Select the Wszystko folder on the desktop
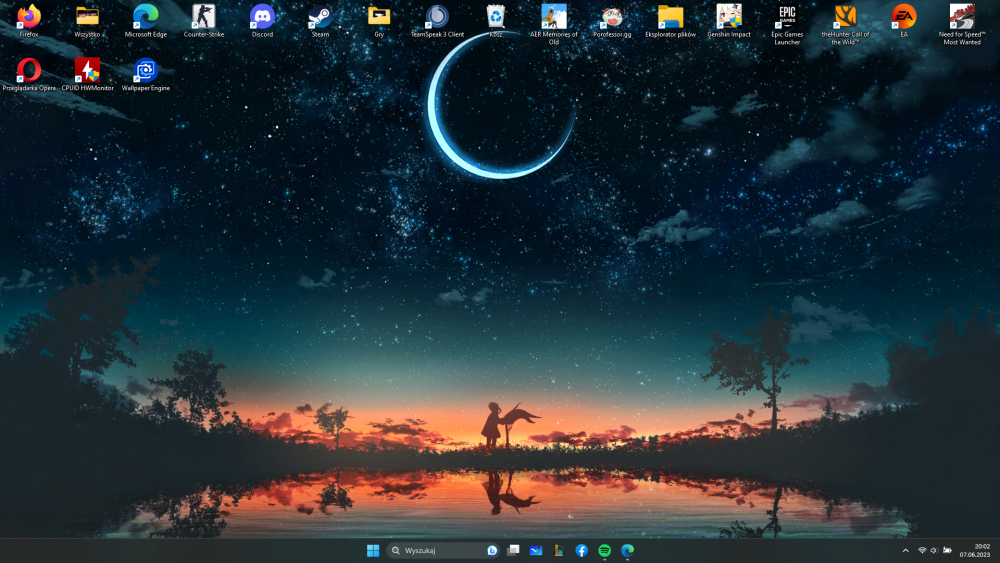 click(87, 21)
